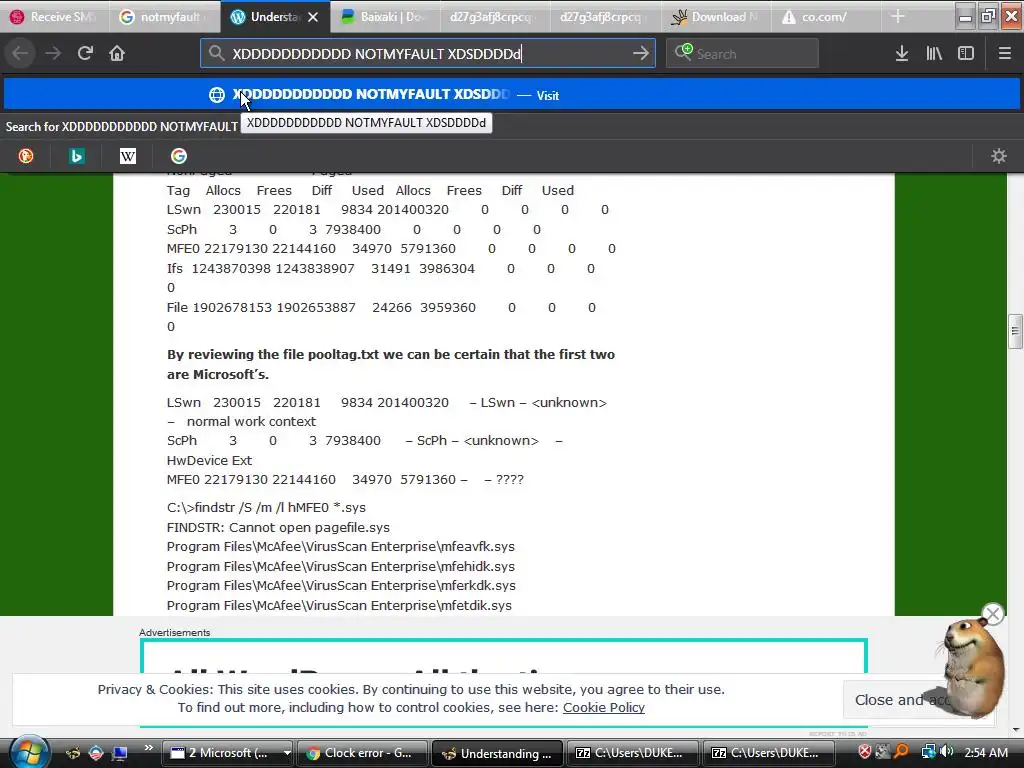Search with the DuckDuckGo one-off engine
Image resolution: width=1024 pixels, height=768 pixels.
(26, 156)
